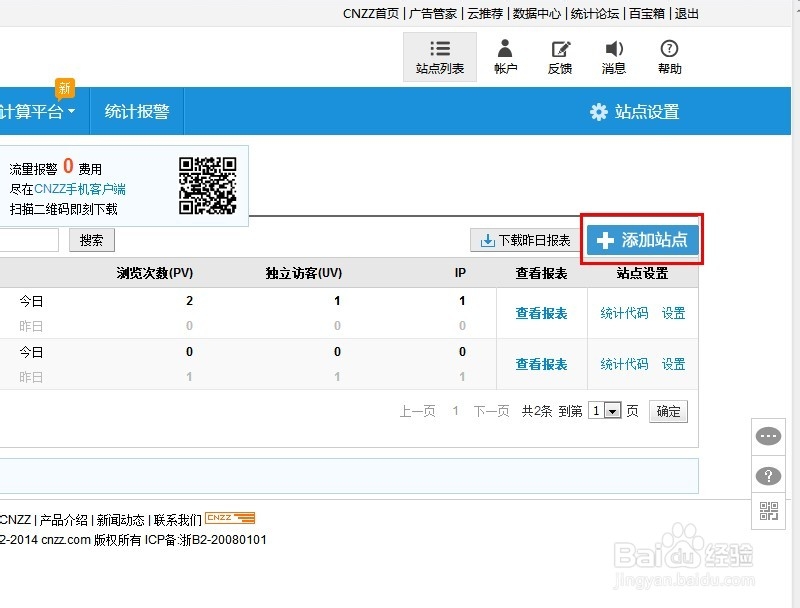Expand the 计算平台 dropdown menu
The height and width of the screenshot is (608, 800).
(37, 112)
